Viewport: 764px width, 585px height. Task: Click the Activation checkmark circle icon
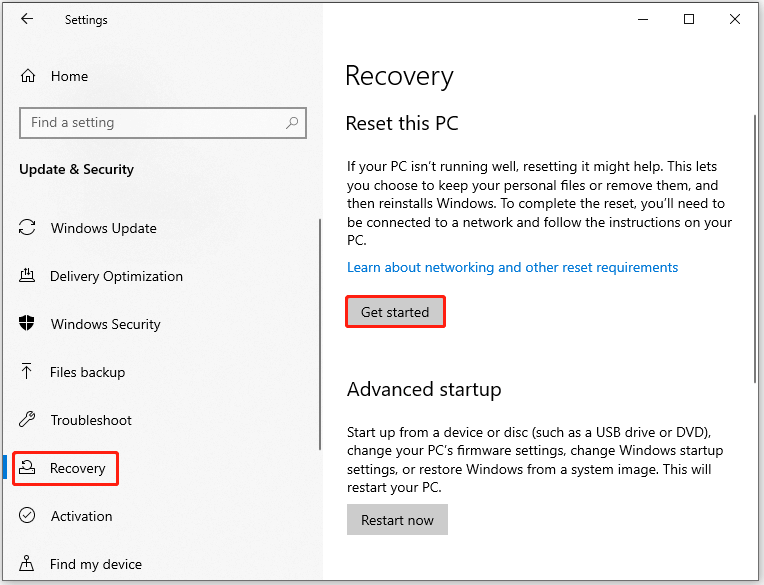pyautogui.click(x=27, y=515)
